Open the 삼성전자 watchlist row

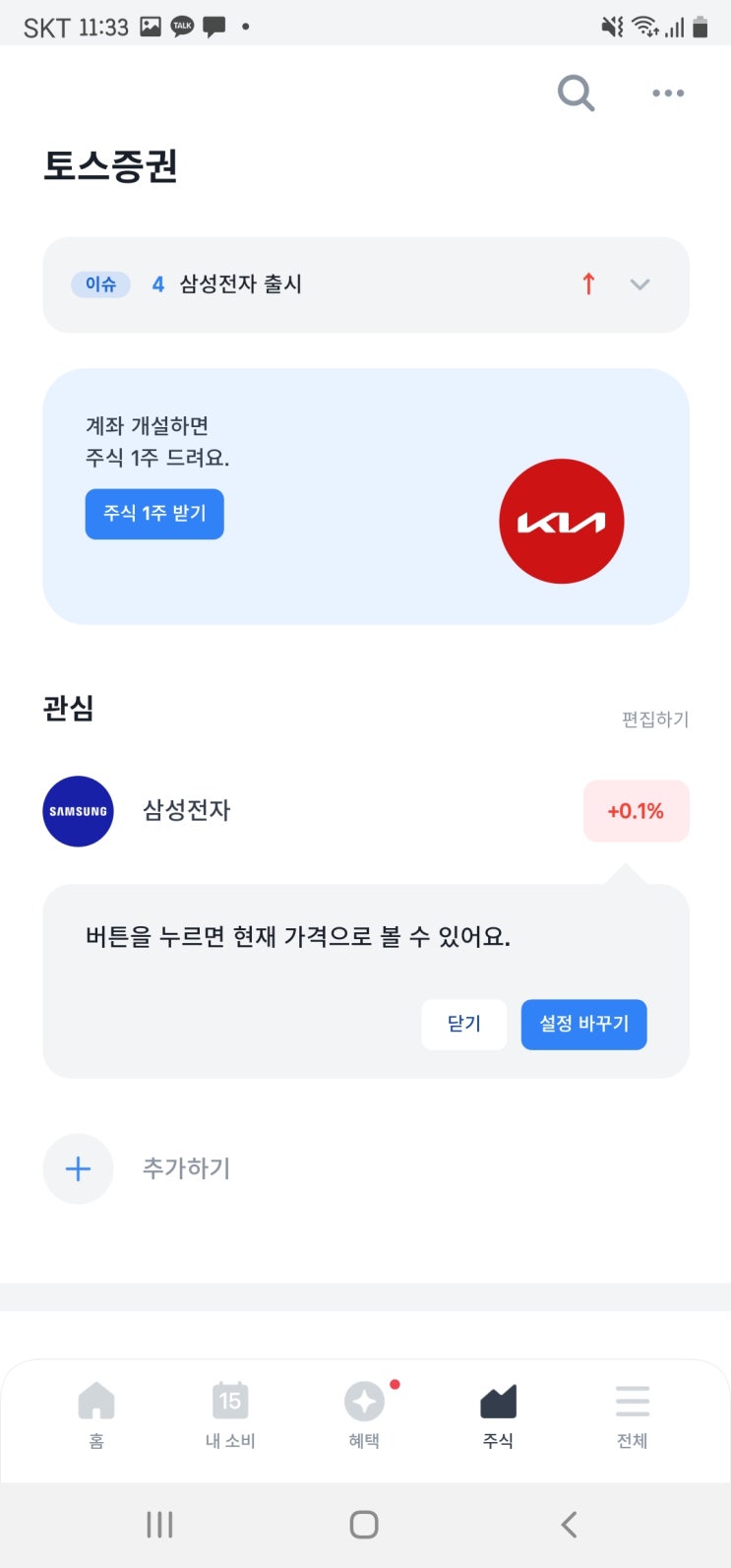pos(187,811)
